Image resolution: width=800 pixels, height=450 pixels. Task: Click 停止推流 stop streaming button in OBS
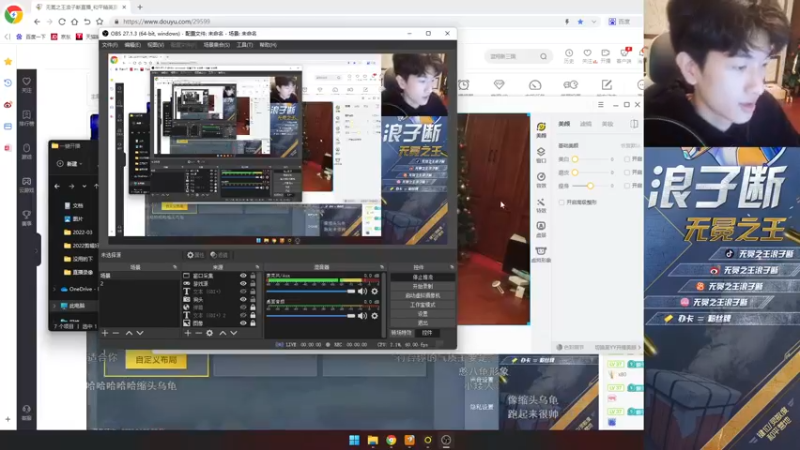click(422, 278)
